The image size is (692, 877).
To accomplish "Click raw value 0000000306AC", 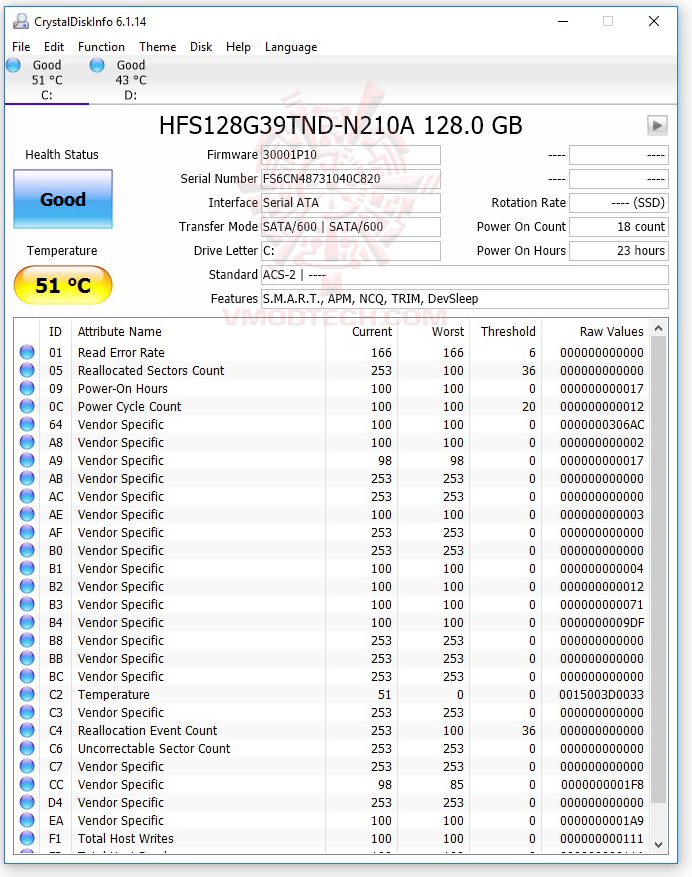I will pos(602,425).
